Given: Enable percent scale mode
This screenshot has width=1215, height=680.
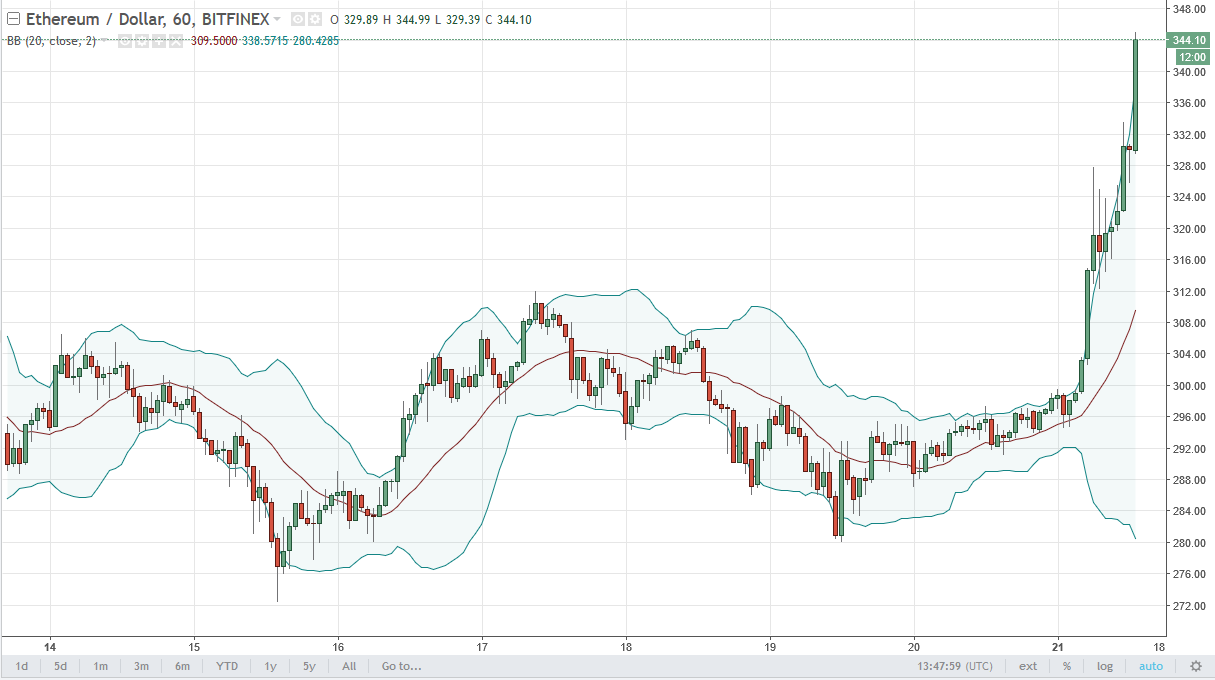Looking at the screenshot, I should 1067,666.
